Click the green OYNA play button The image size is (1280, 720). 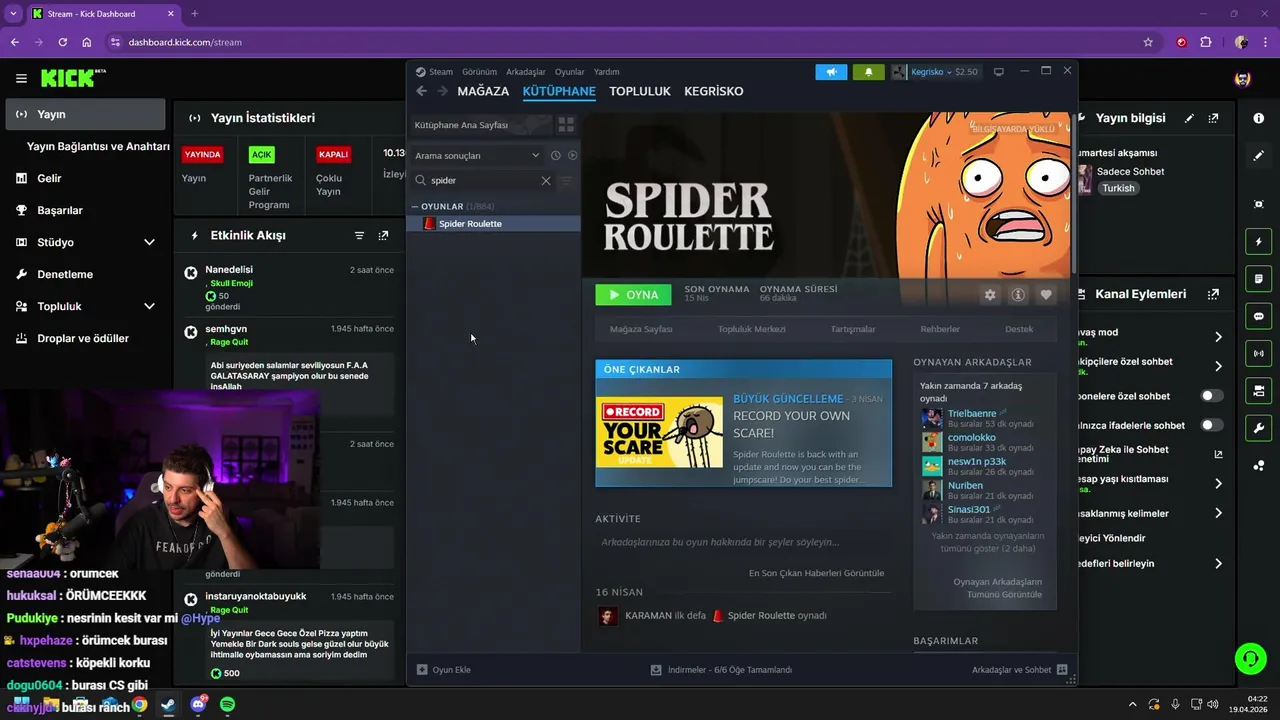[x=633, y=295]
